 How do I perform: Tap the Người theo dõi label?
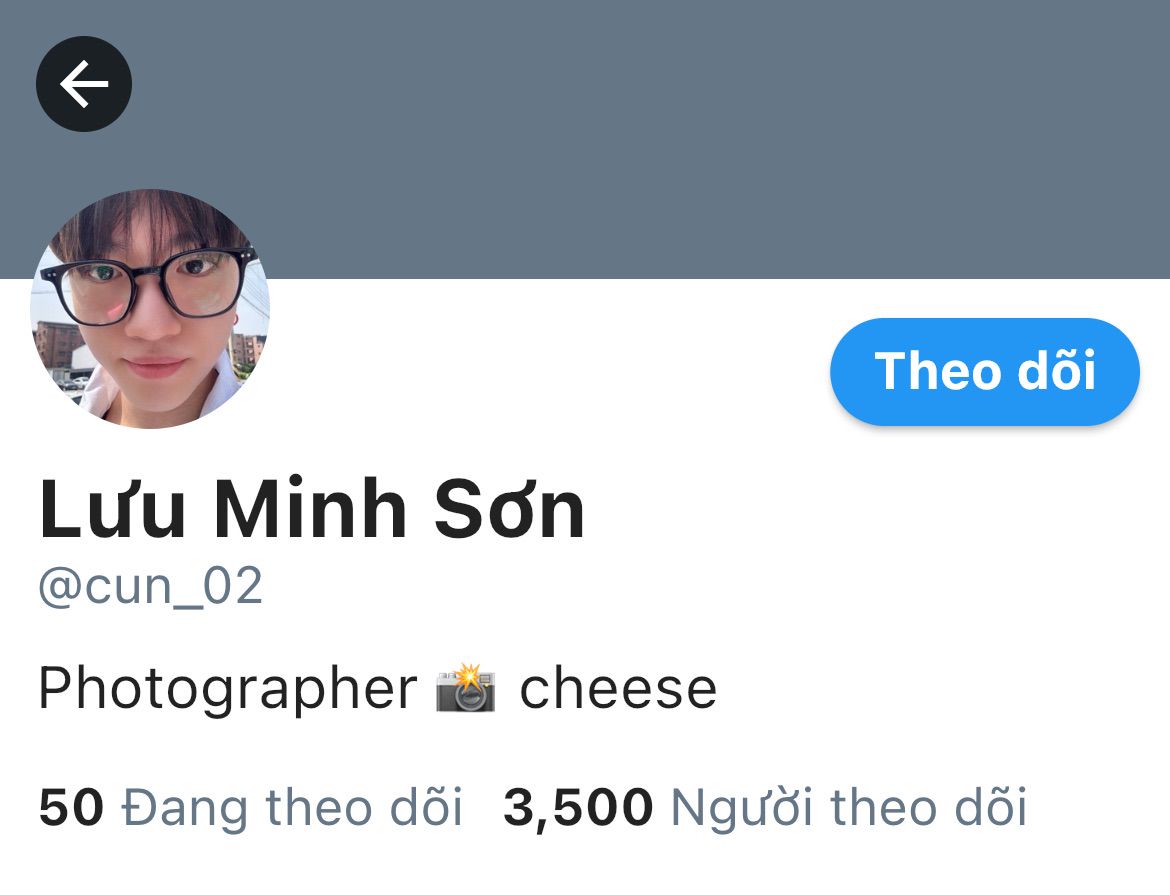pyautogui.click(x=849, y=808)
